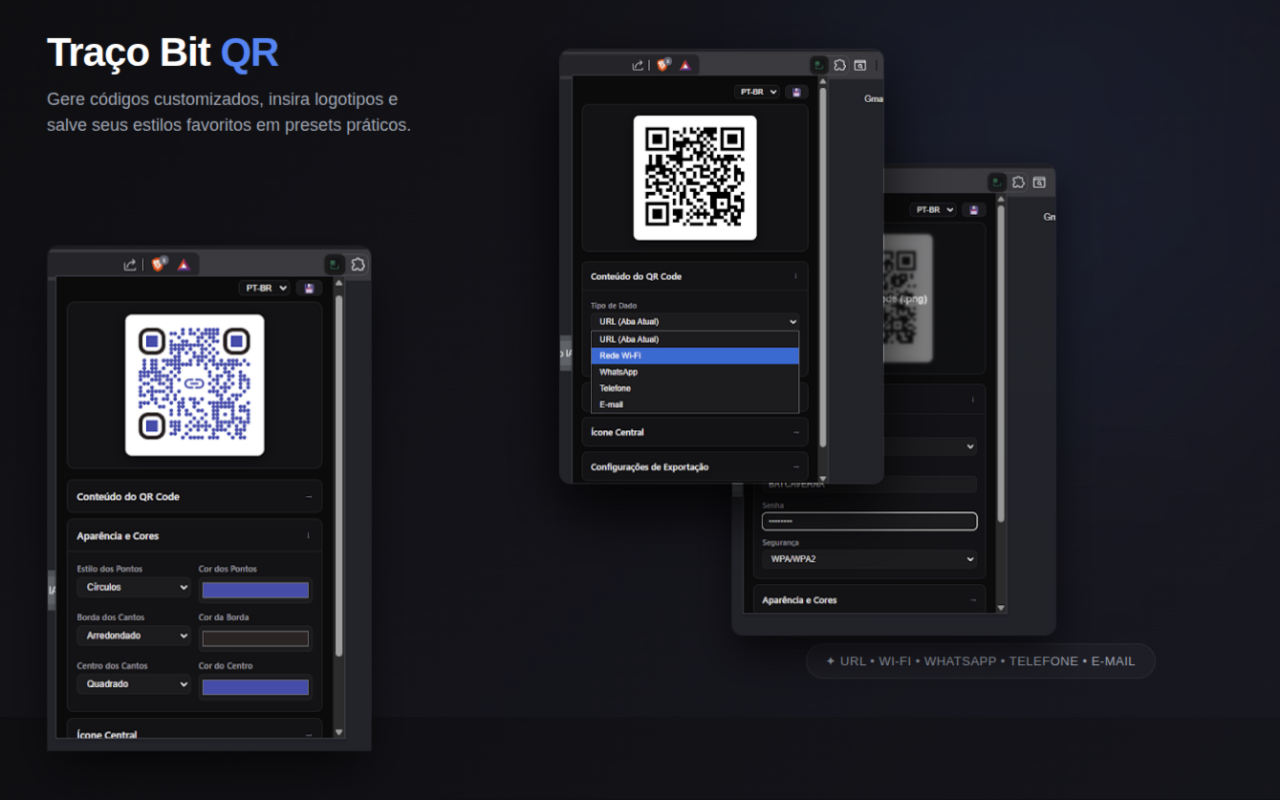Image resolution: width=1280 pixels, height=800 pixels.
Task: Click the blue rounded QR code preview
Action: click(x=195, y=385)
